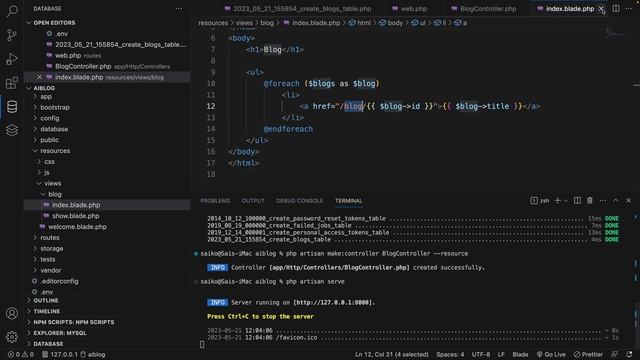Change language mode Blade

tap(520, 354)
